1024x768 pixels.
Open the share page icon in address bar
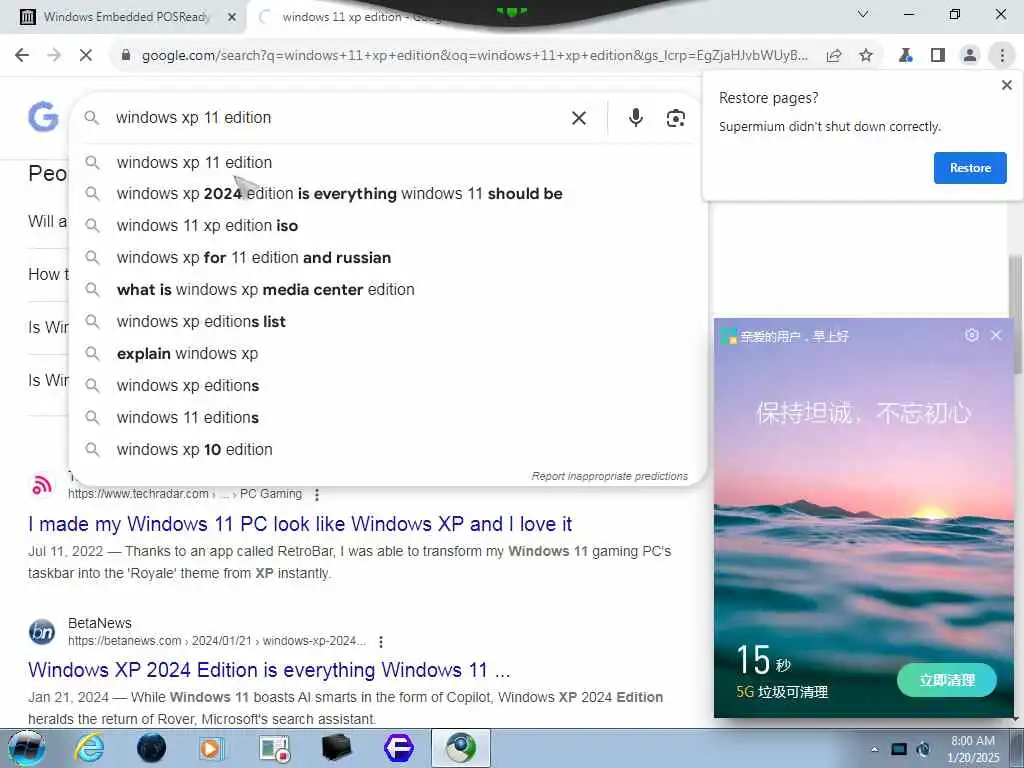[x=834, y=56]
